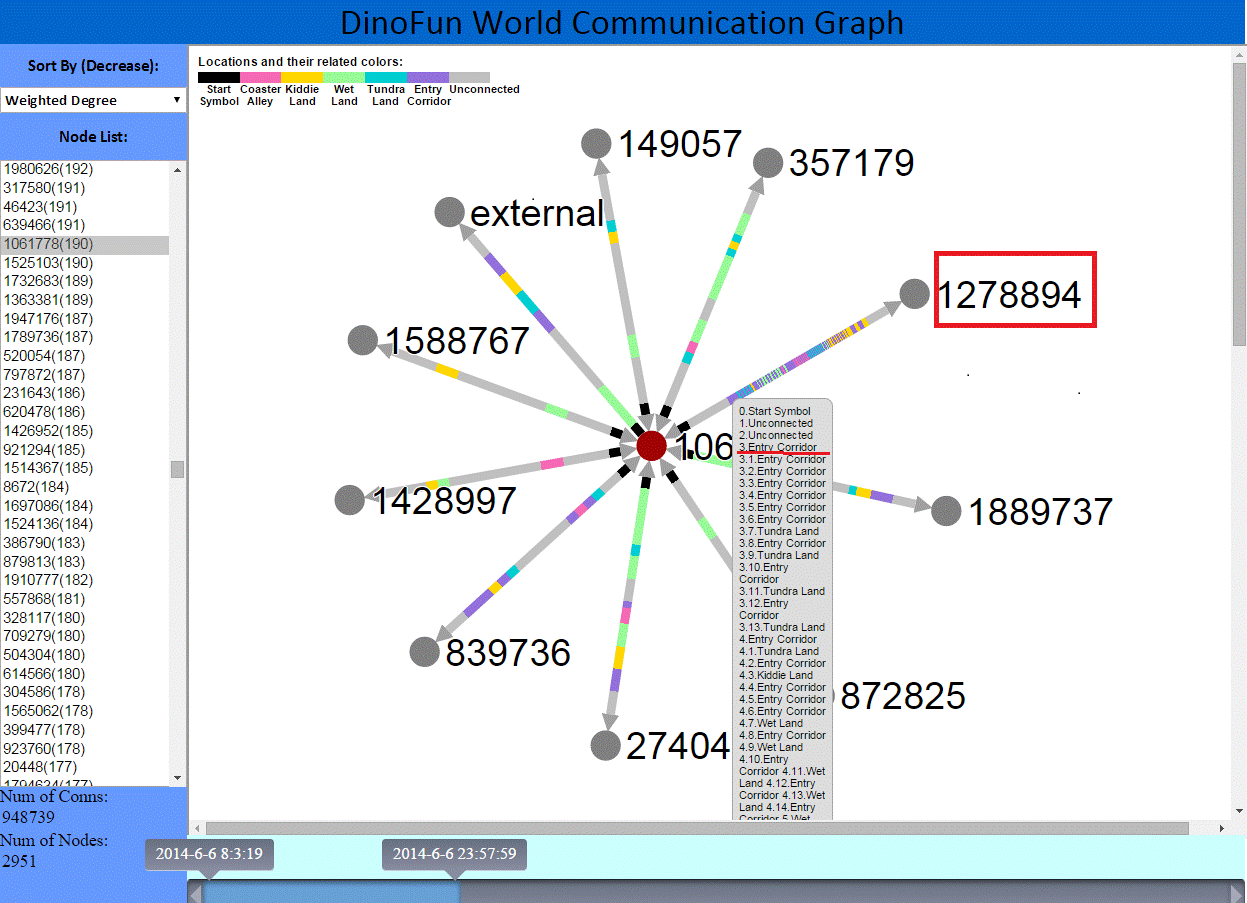1247x903 pixels.
Task: Click the timeline left arrow button
Action: coord(196,893)
